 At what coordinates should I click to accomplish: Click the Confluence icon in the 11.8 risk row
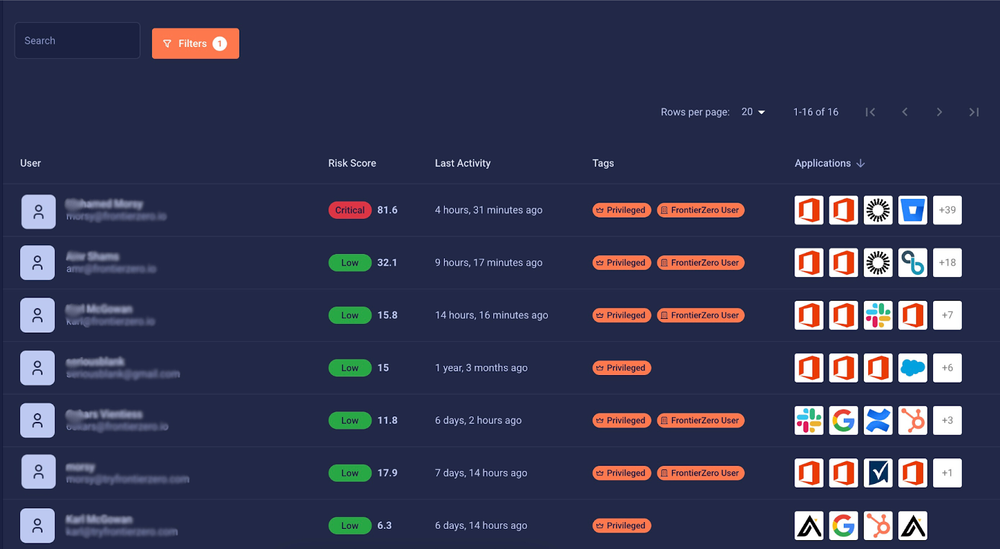coord(878,420)
